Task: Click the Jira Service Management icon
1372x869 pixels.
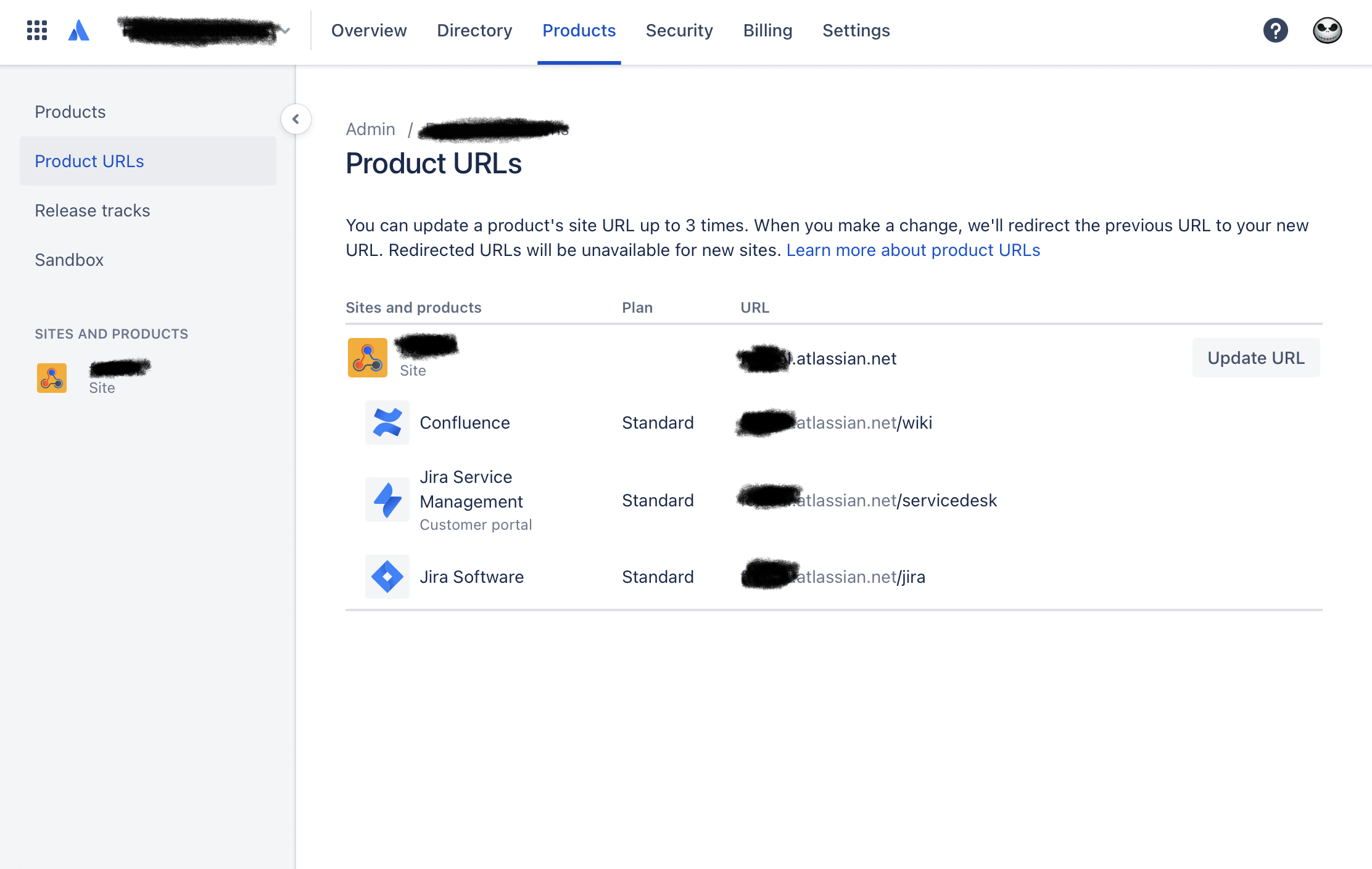Action: (x=387, y=500)
